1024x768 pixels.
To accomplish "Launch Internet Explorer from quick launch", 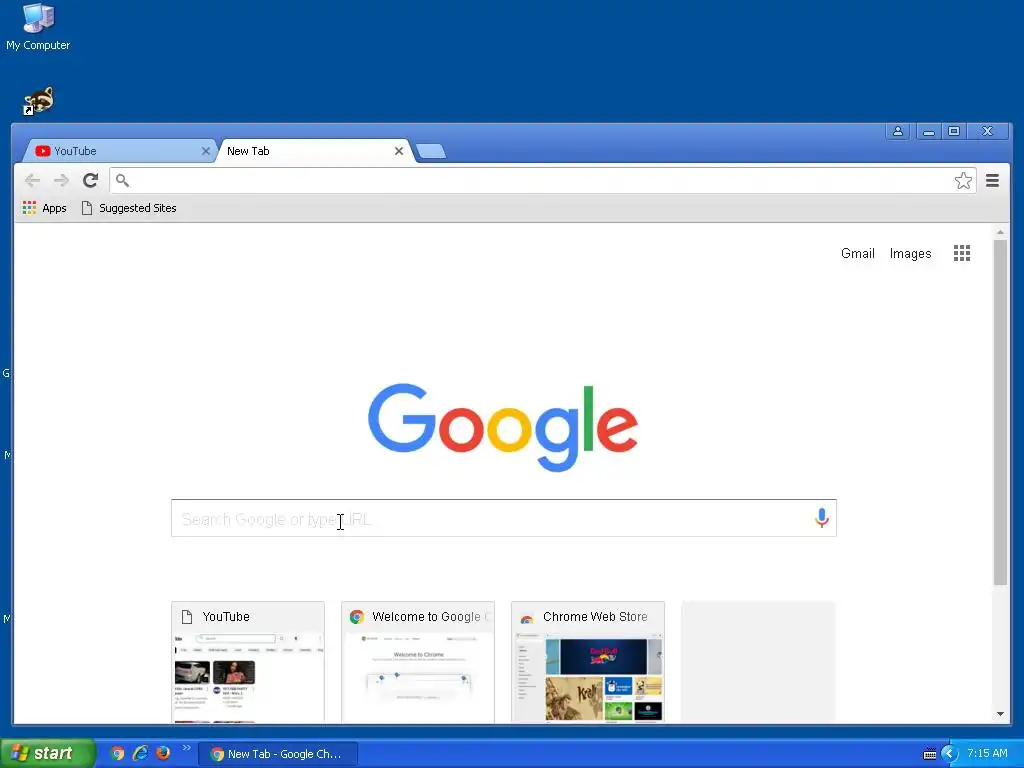I will [x=140, y=754].
